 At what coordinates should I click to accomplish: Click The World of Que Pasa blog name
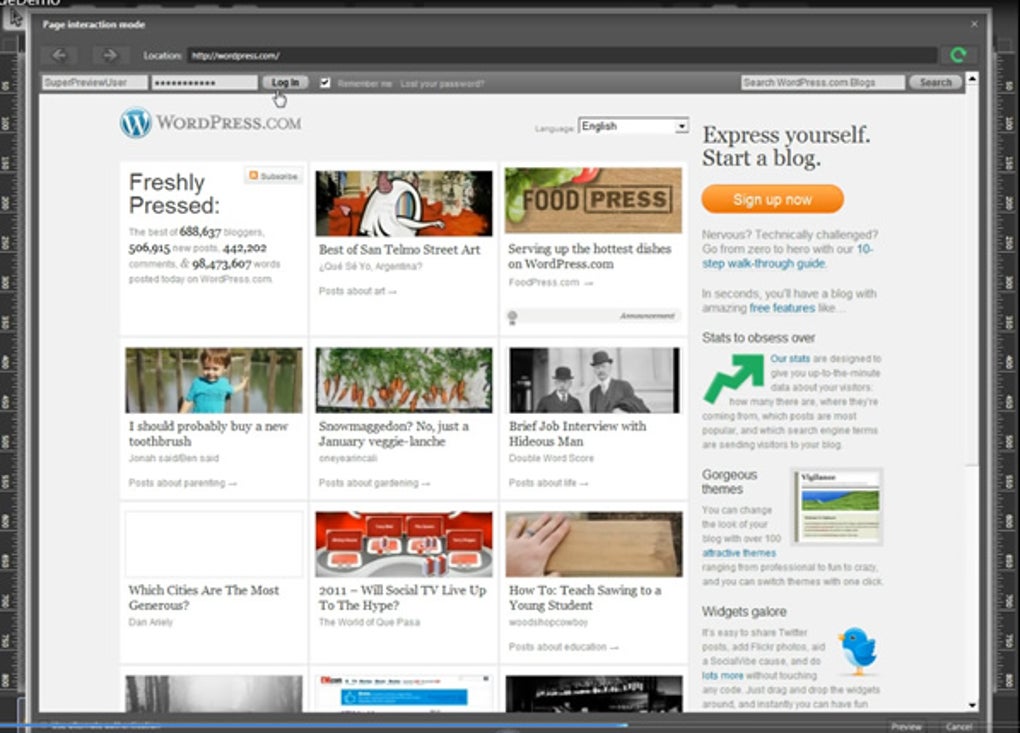(369, 622)
